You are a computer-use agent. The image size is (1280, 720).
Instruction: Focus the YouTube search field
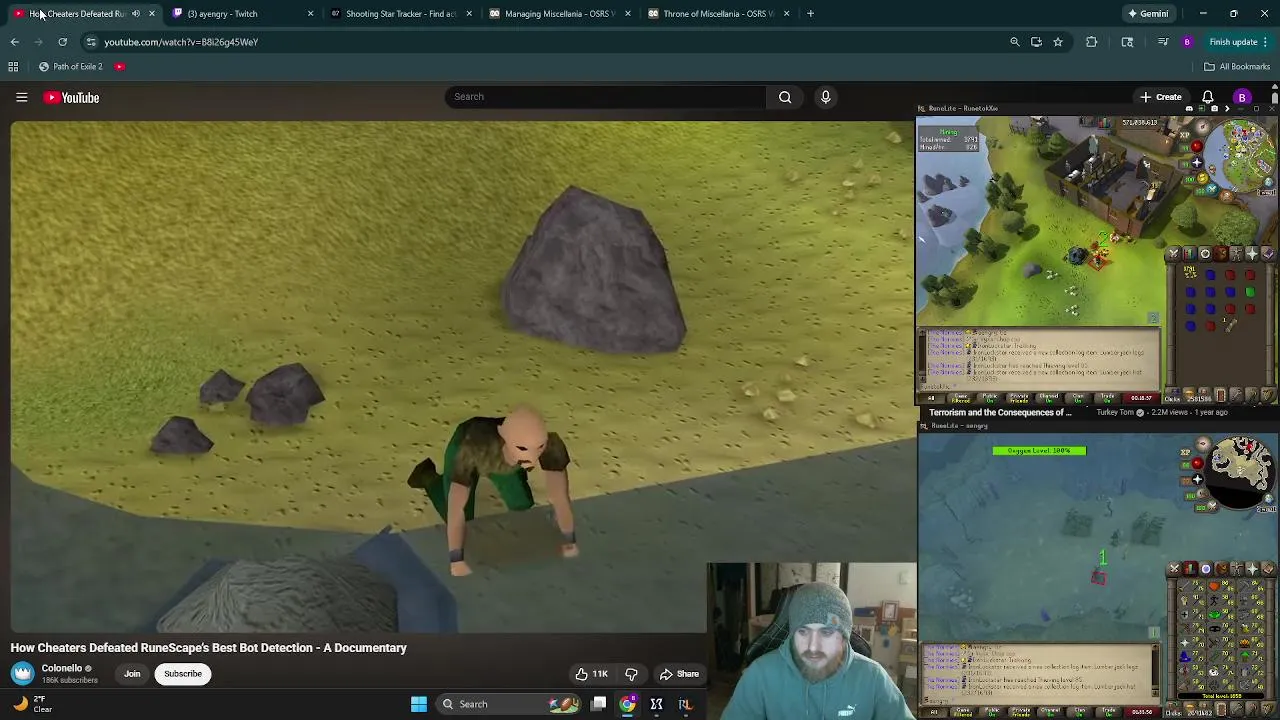(605, 97)
